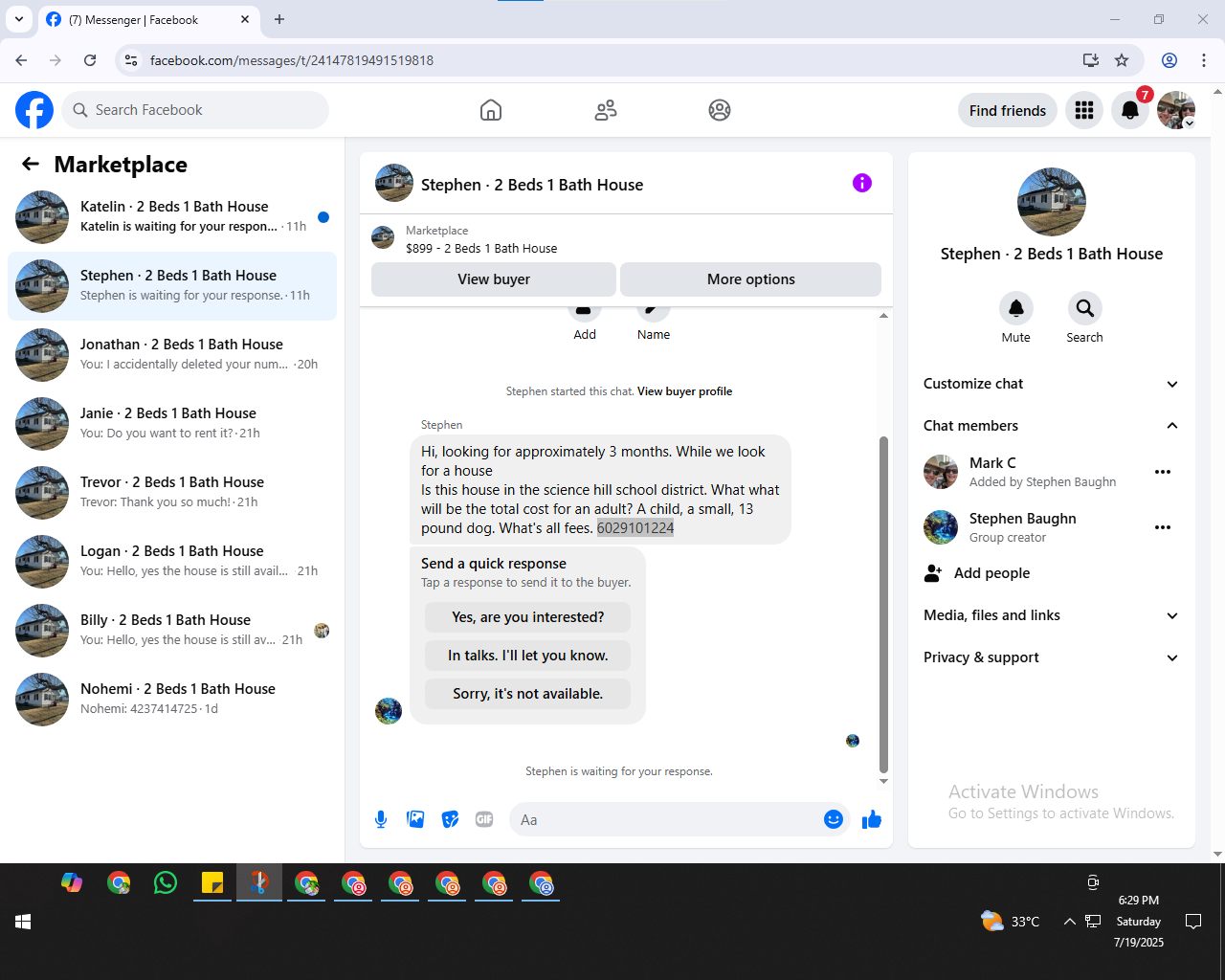Expand Privacy & support section

tap(1051, 657)
